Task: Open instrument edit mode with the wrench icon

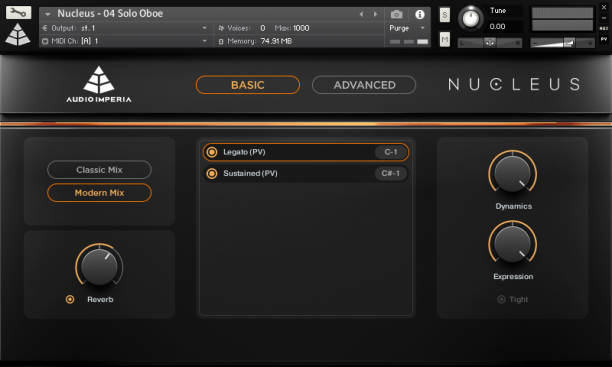Action: [x=18, y=12]
